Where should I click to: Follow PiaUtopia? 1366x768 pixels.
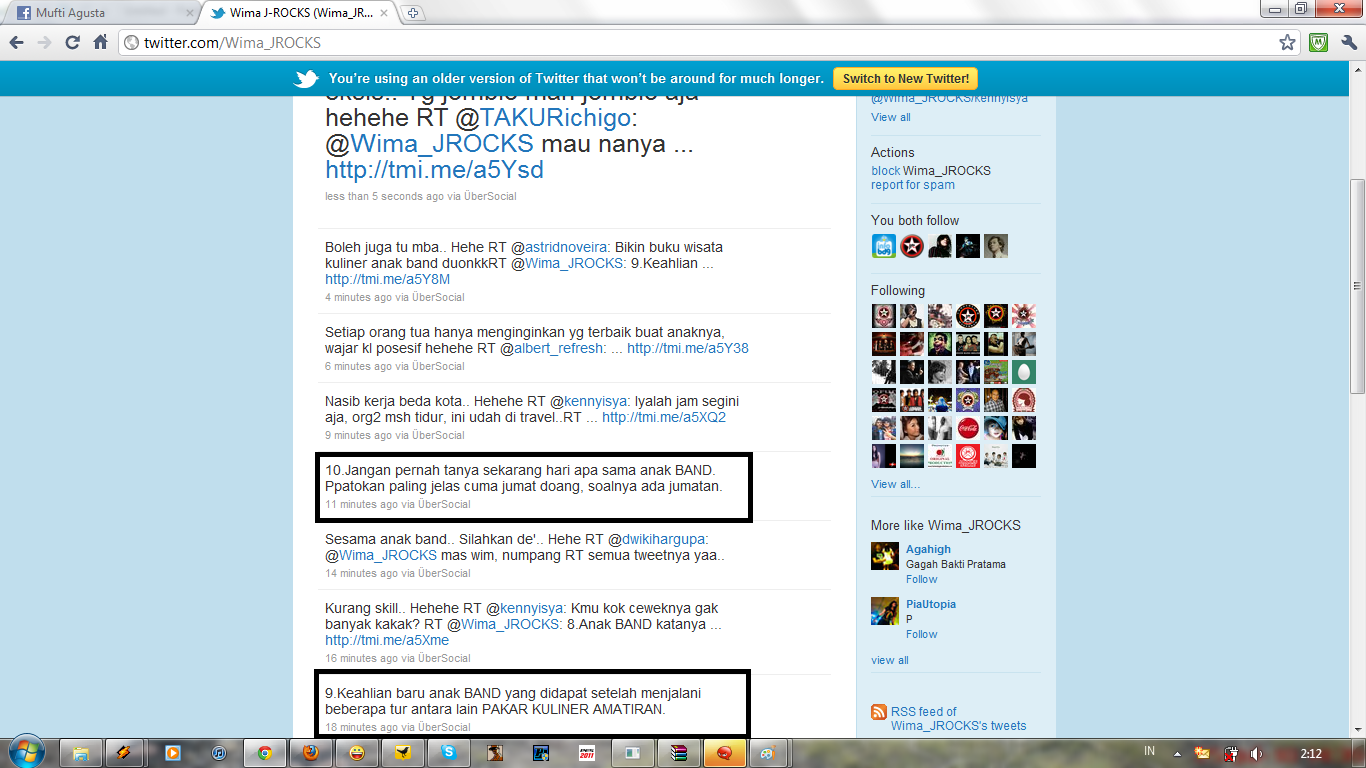click(x=922, y=634)
